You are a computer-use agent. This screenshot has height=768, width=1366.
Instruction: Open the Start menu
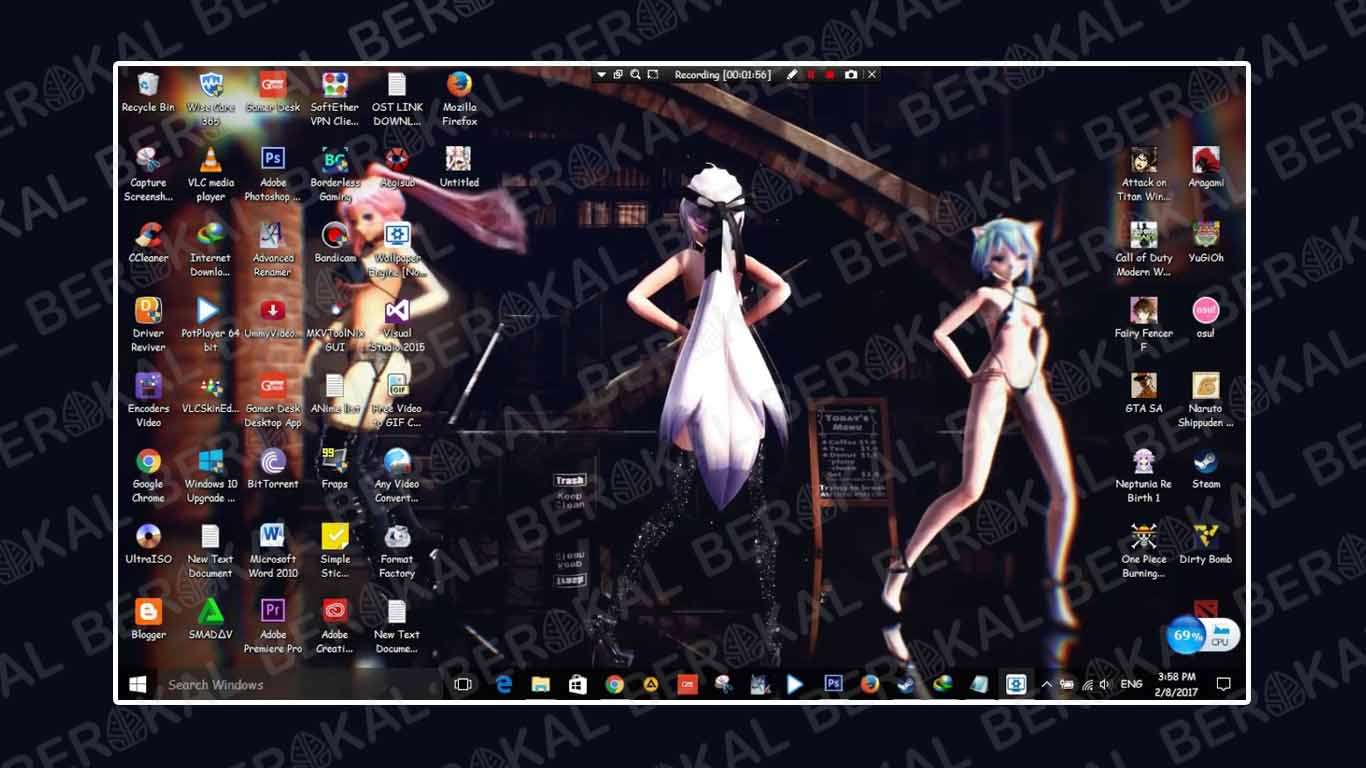[136, 684]
